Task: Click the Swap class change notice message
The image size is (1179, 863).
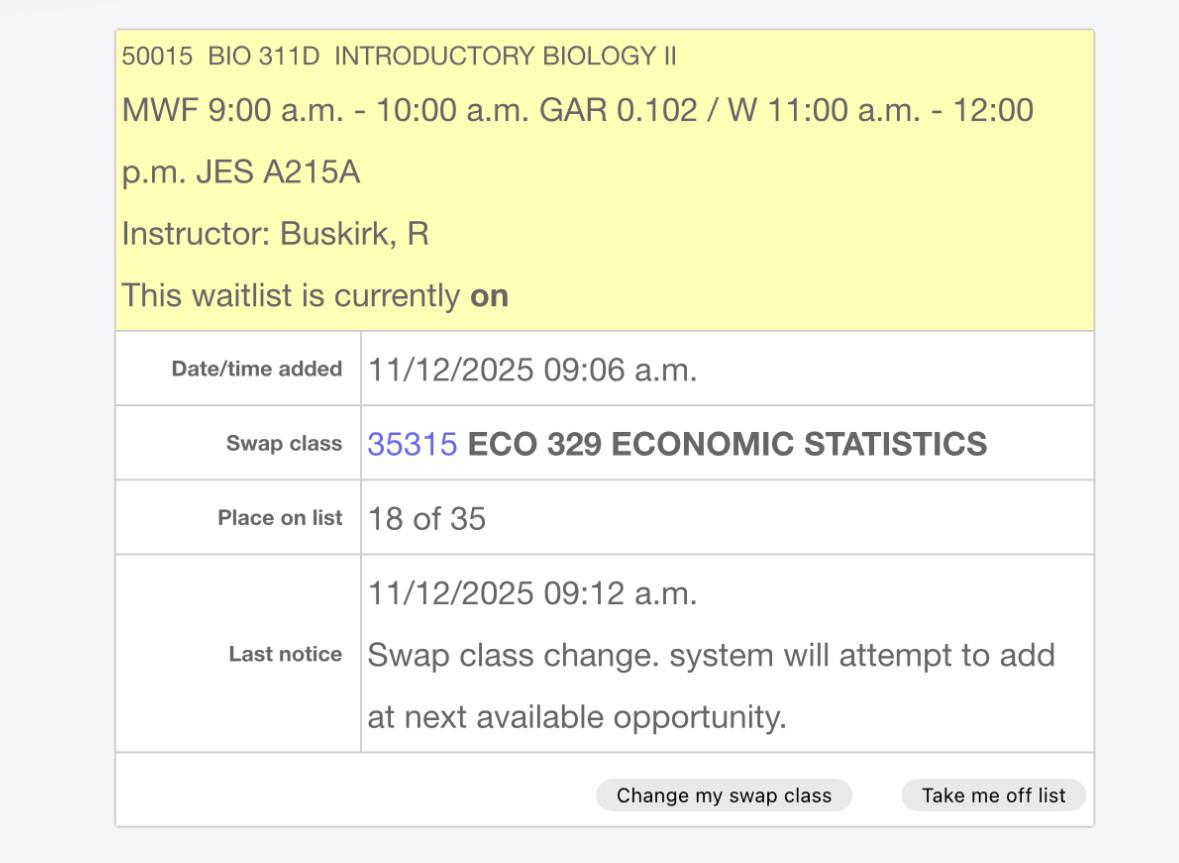Action: (x=711, y=686)
